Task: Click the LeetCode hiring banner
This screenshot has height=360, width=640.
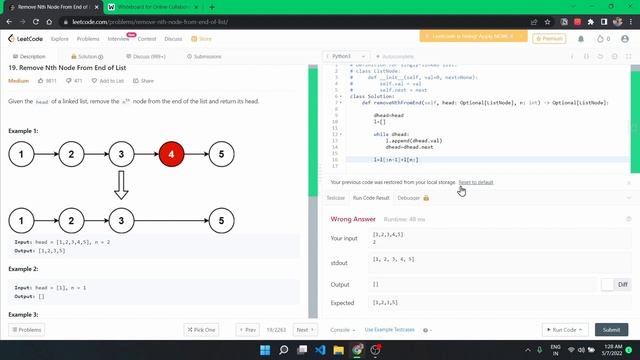Action: pyautogui.click(x=473, y=36)
